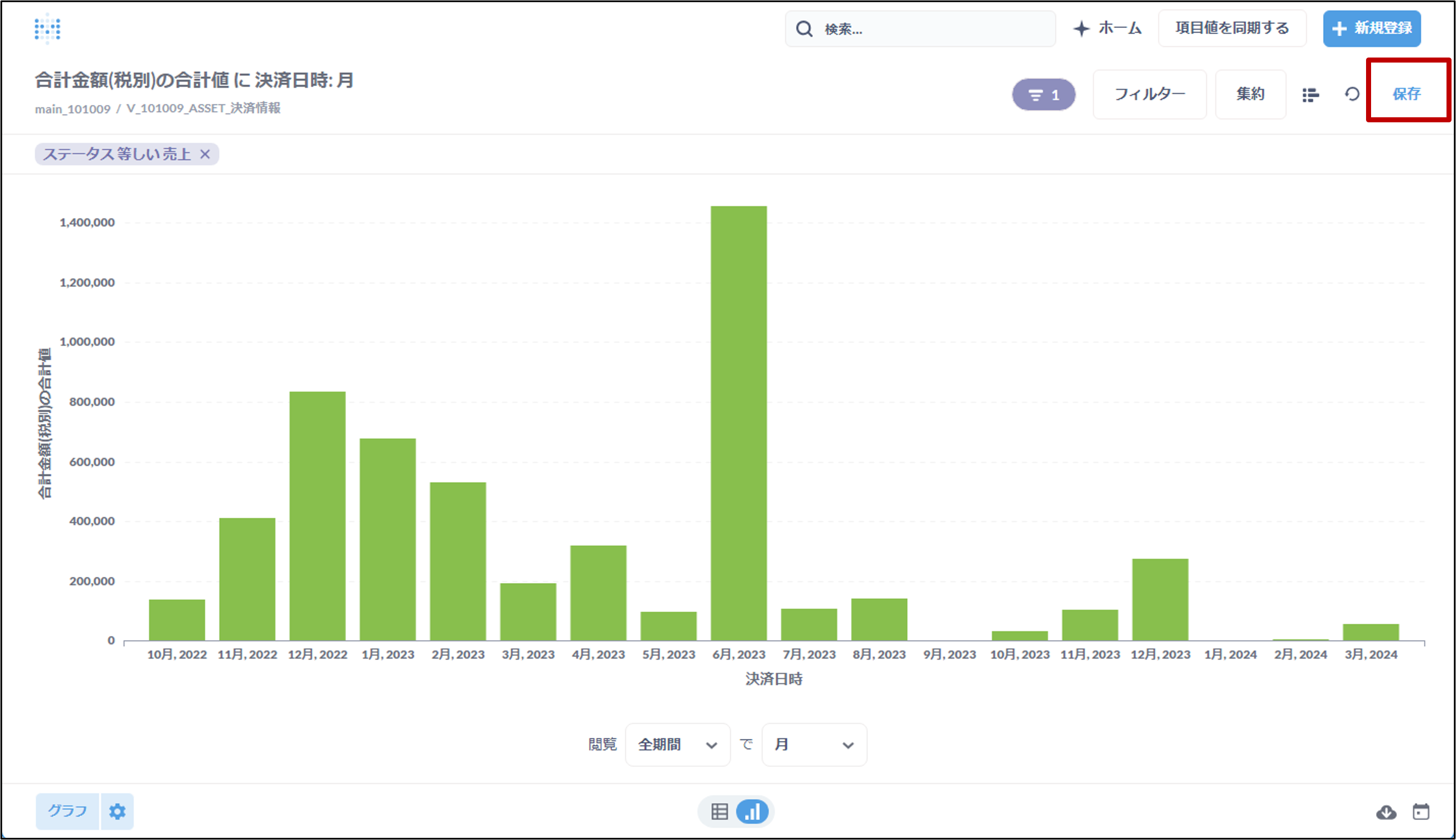The width and height of the screenshot is (1456, 840).
Task: Open chart settings gear icon
Action: [117, 811]
